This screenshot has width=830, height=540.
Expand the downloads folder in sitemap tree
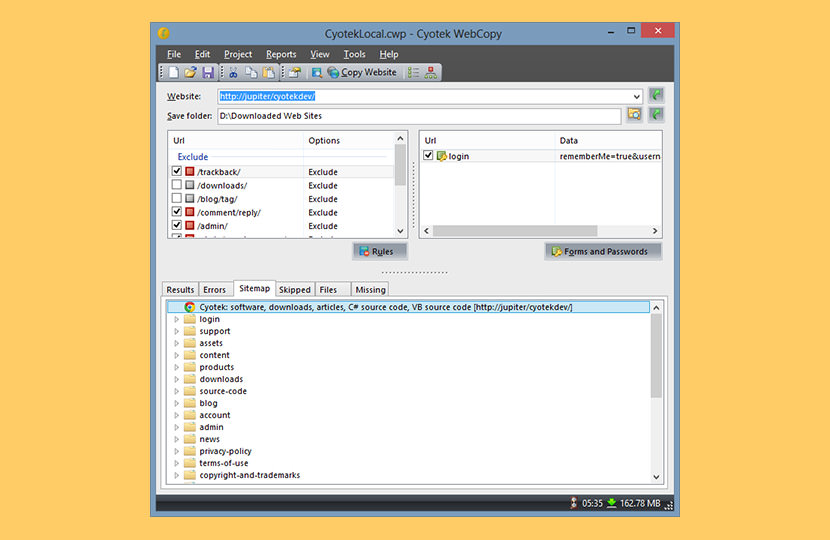click(176, 379)
